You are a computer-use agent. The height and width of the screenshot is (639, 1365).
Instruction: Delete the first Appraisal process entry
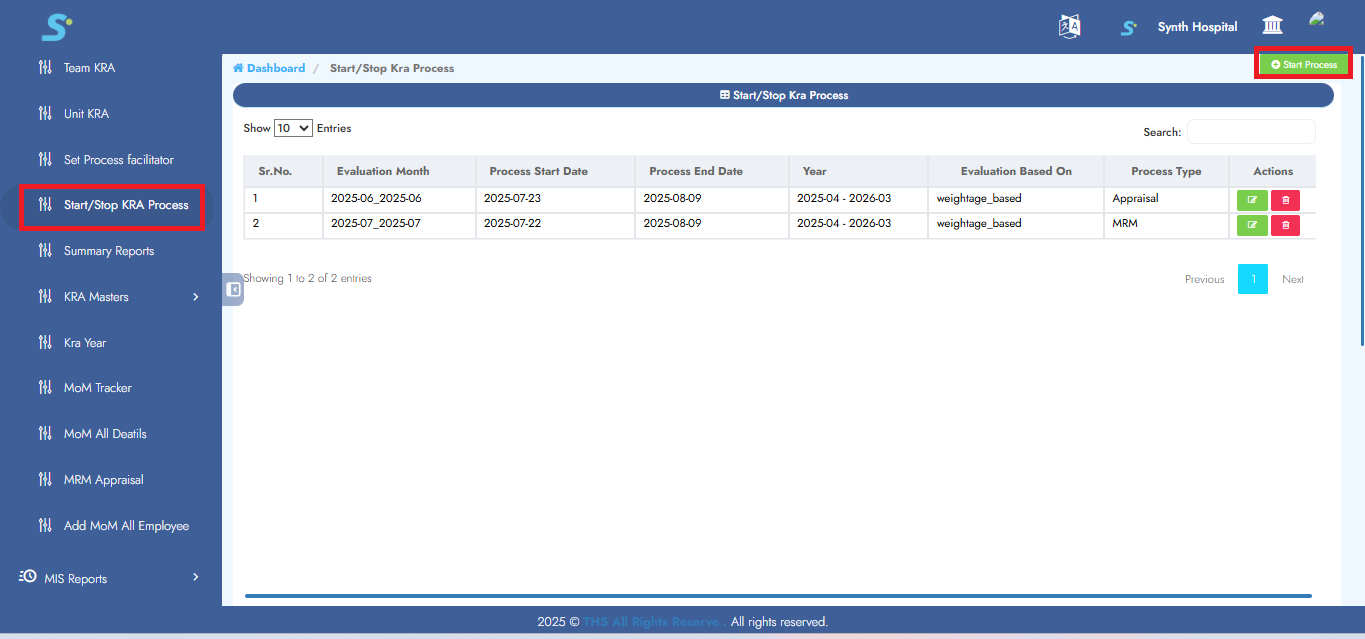click(1285, 199)
